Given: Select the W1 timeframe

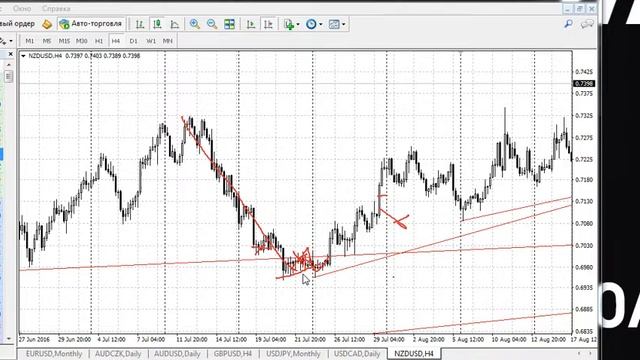Looking at the screenshot, I should pos(151,41).
